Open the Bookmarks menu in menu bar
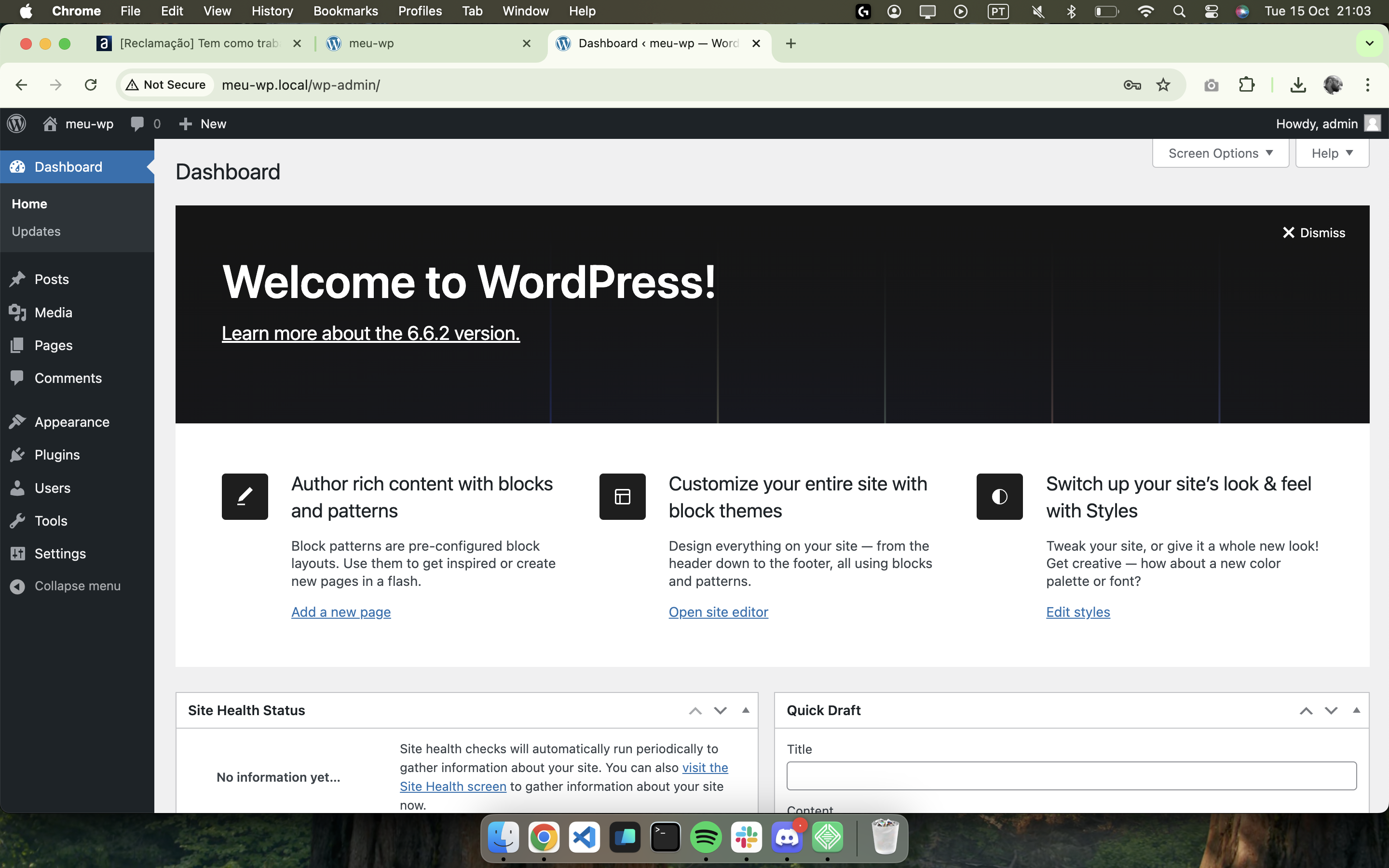This screenshot has height=868, width=1389. coord(345,11)
